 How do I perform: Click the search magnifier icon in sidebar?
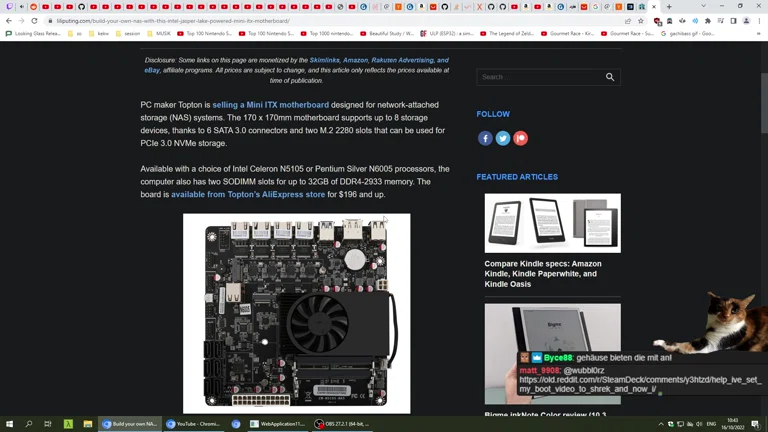(609, 77)
